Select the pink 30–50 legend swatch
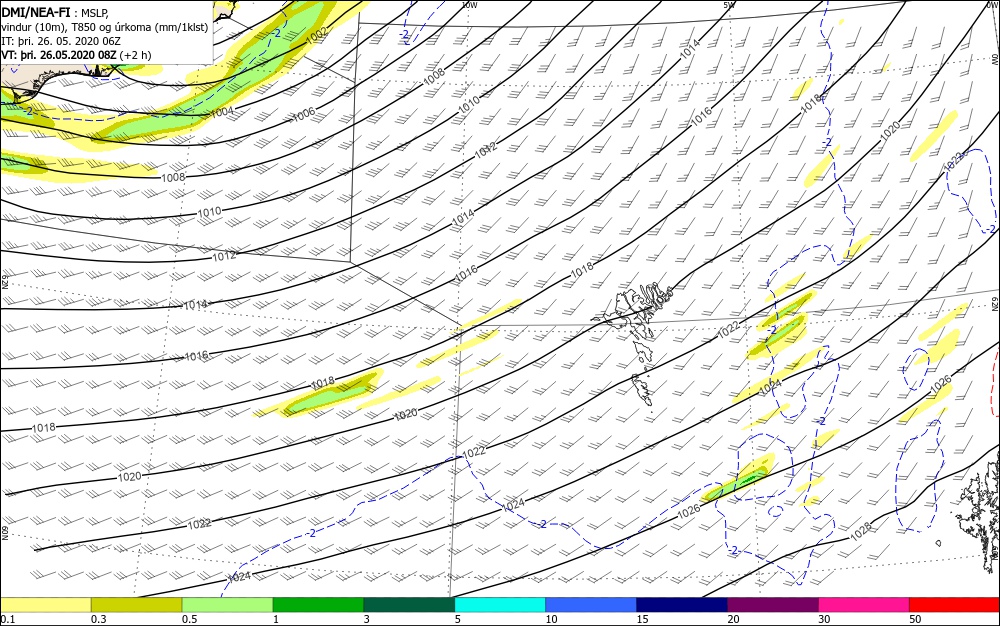Image resolution: width=1000 pixels, height=626 pixels. click(864, 605)
